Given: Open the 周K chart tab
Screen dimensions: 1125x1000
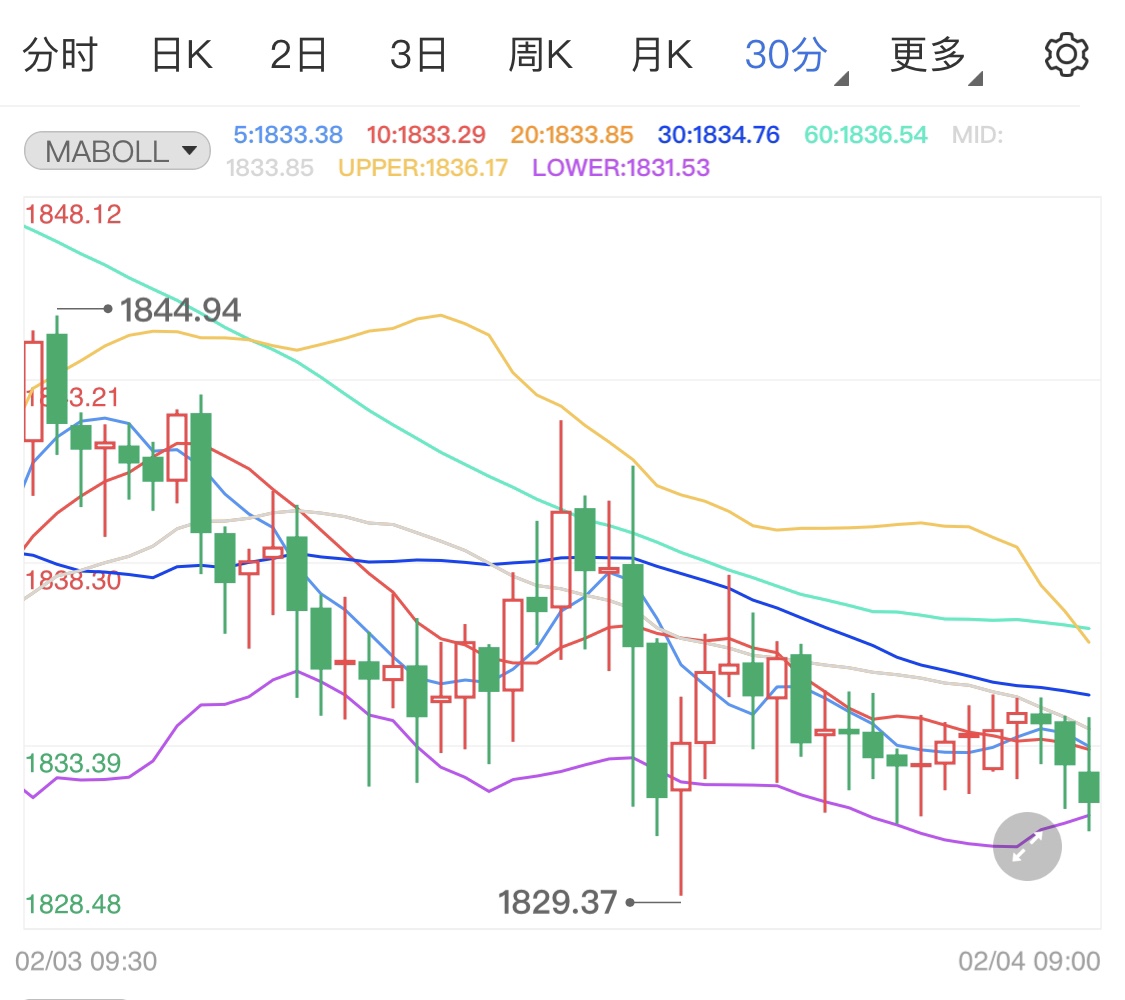Looking at the screenshot, I should (x=540, y=55).
